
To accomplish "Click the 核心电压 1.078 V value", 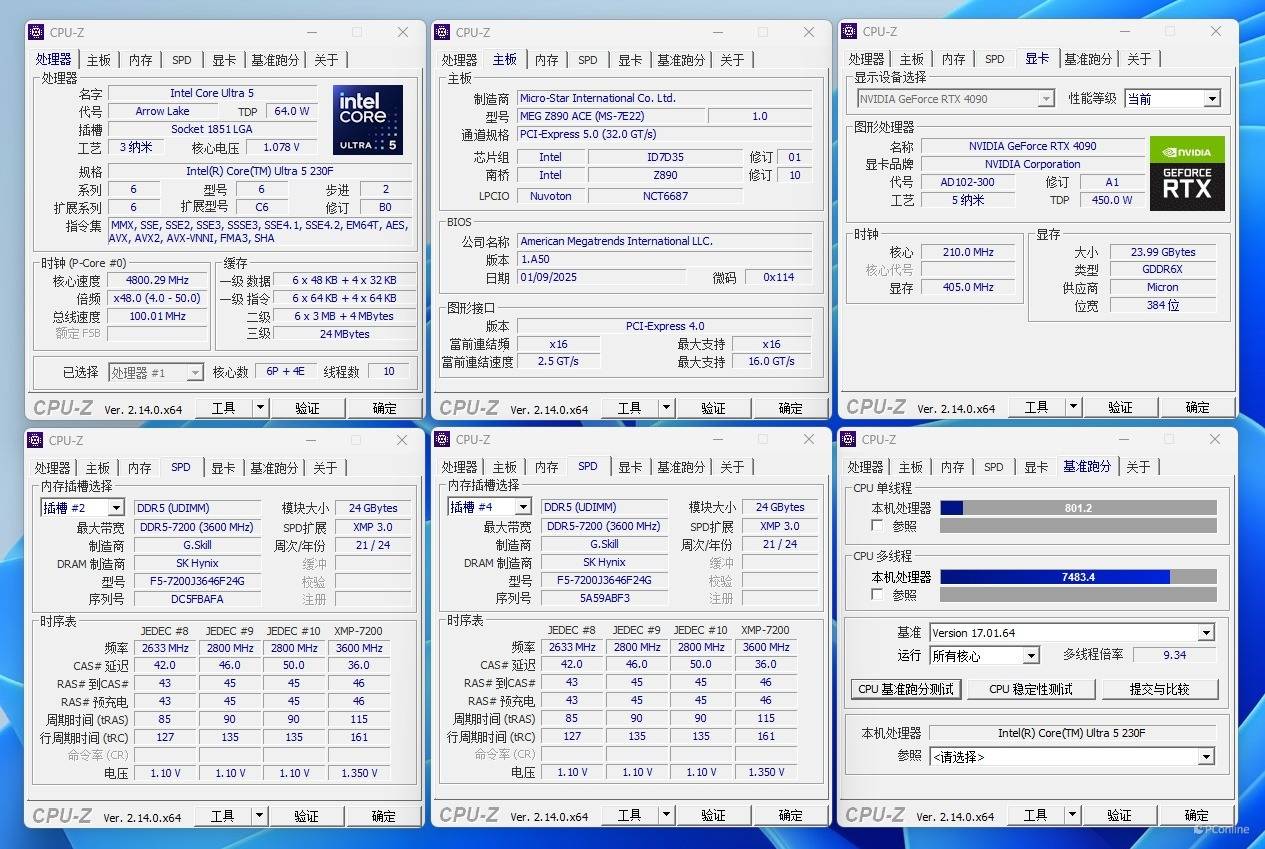I will click(x=281, y=147).
